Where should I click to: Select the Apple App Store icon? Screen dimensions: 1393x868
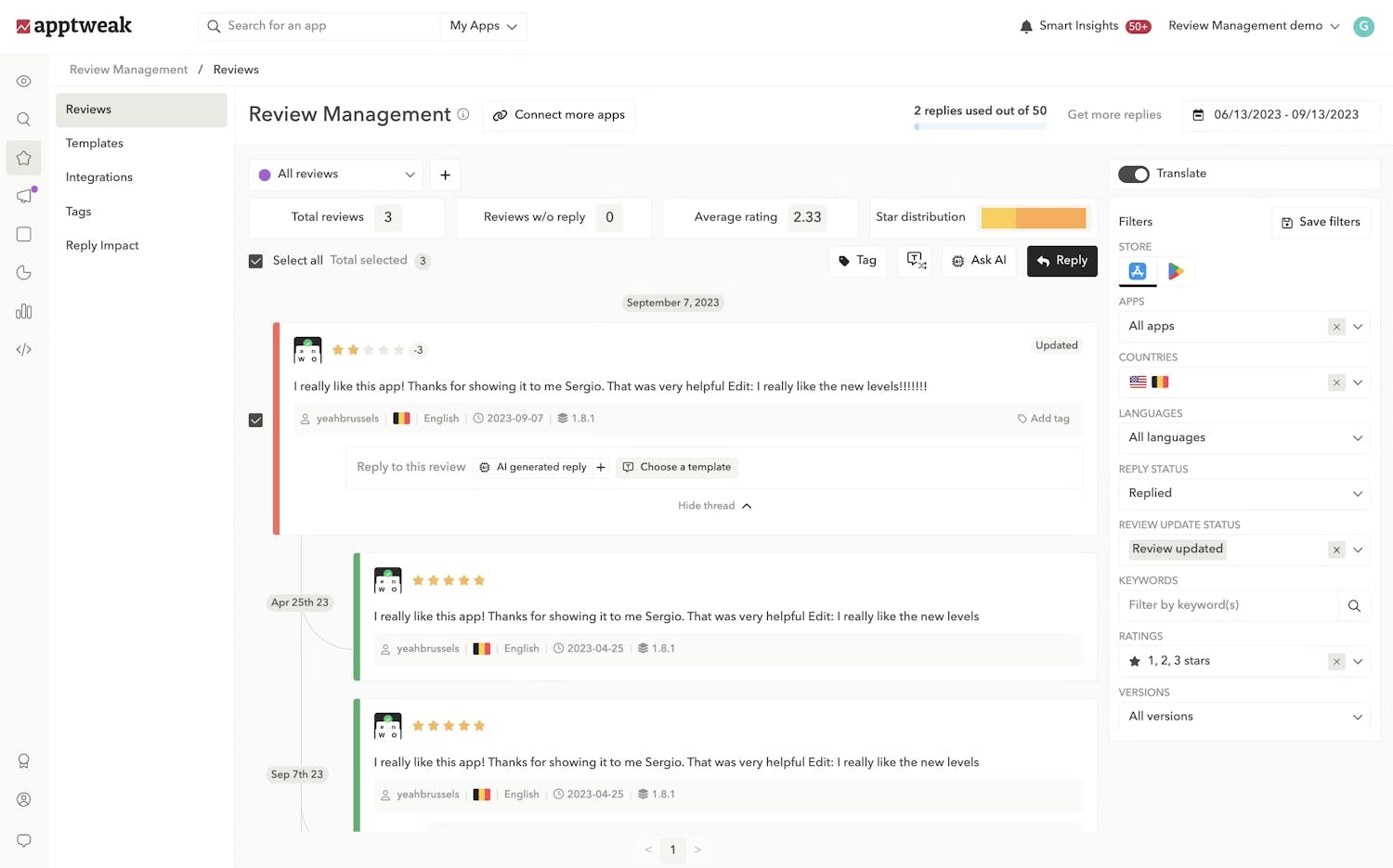(x=1138, y=271)
